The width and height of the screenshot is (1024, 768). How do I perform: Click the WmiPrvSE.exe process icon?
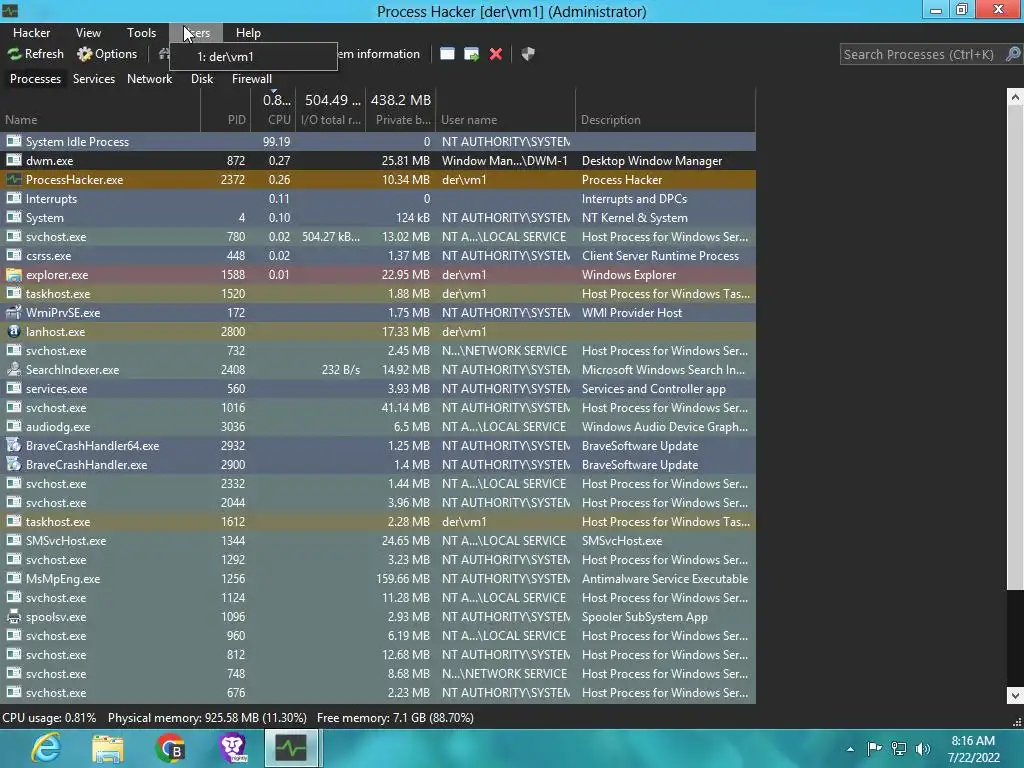click(14, 312)
